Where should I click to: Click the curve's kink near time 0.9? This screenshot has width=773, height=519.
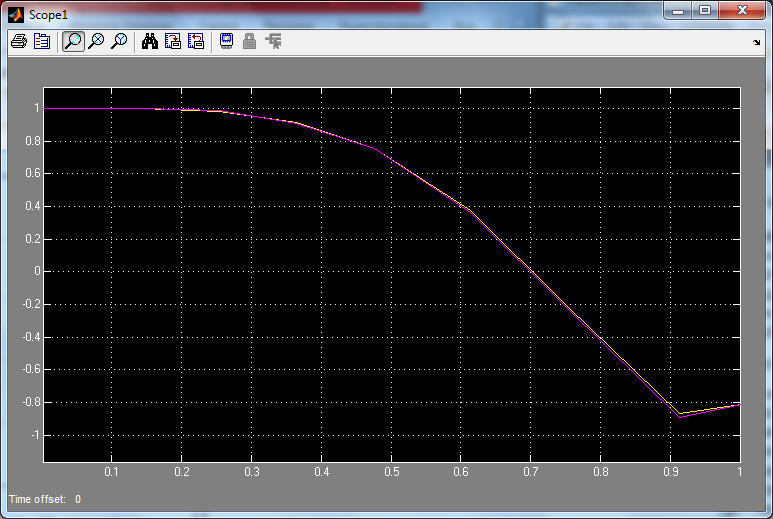(680, 416)
